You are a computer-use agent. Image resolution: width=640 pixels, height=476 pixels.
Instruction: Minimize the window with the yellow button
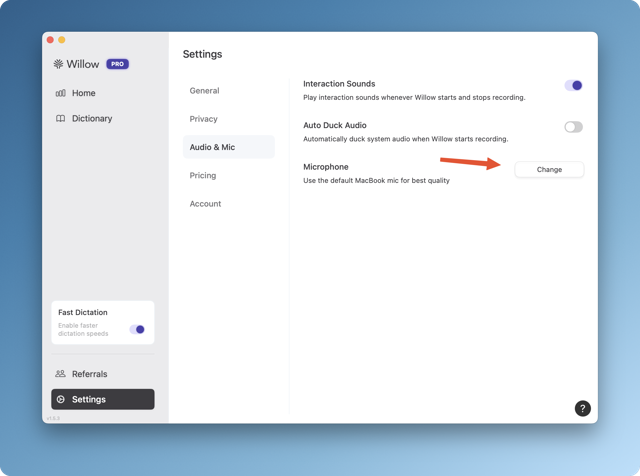tap(62, 40)
